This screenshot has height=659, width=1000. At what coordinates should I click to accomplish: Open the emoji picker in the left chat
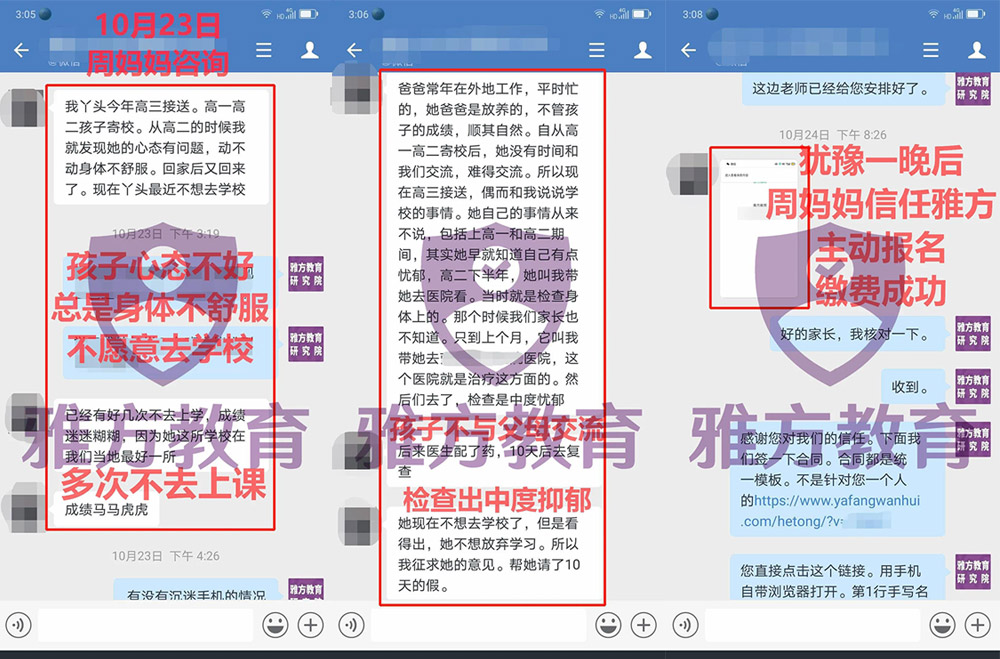274,625
